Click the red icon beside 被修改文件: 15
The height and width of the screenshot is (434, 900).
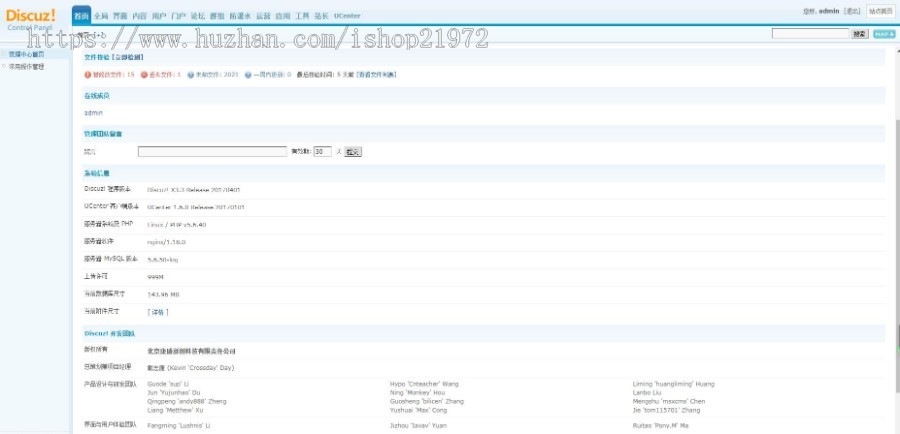[x=87, y=75]
